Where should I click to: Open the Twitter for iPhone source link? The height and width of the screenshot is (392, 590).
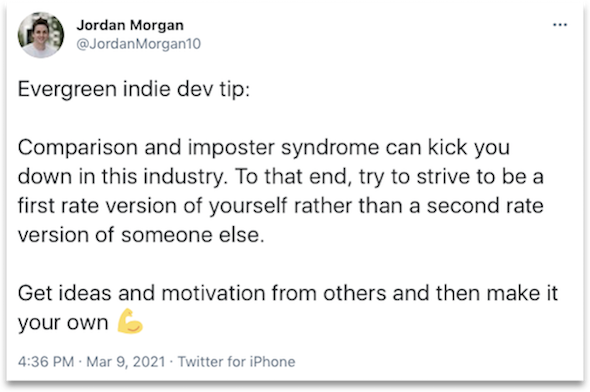[236, 362]
